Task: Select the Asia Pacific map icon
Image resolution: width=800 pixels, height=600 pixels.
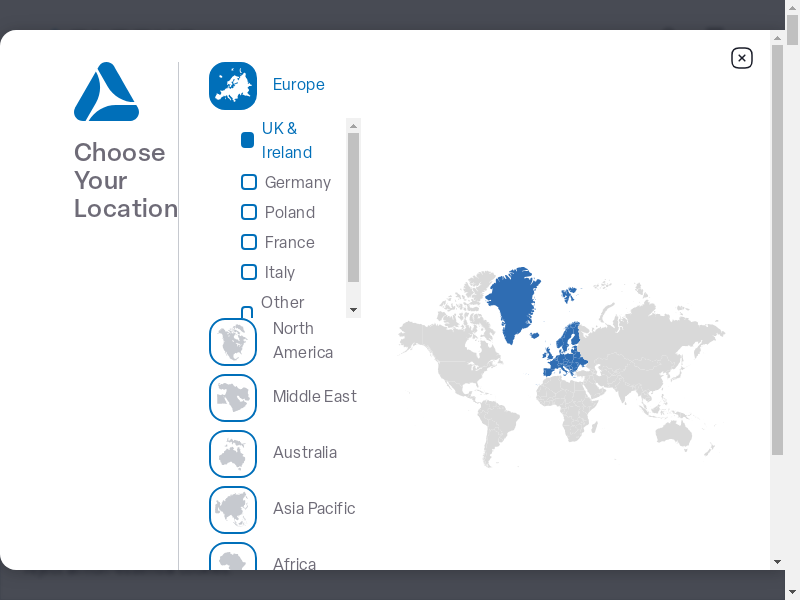Action: [x=233, y=510]
